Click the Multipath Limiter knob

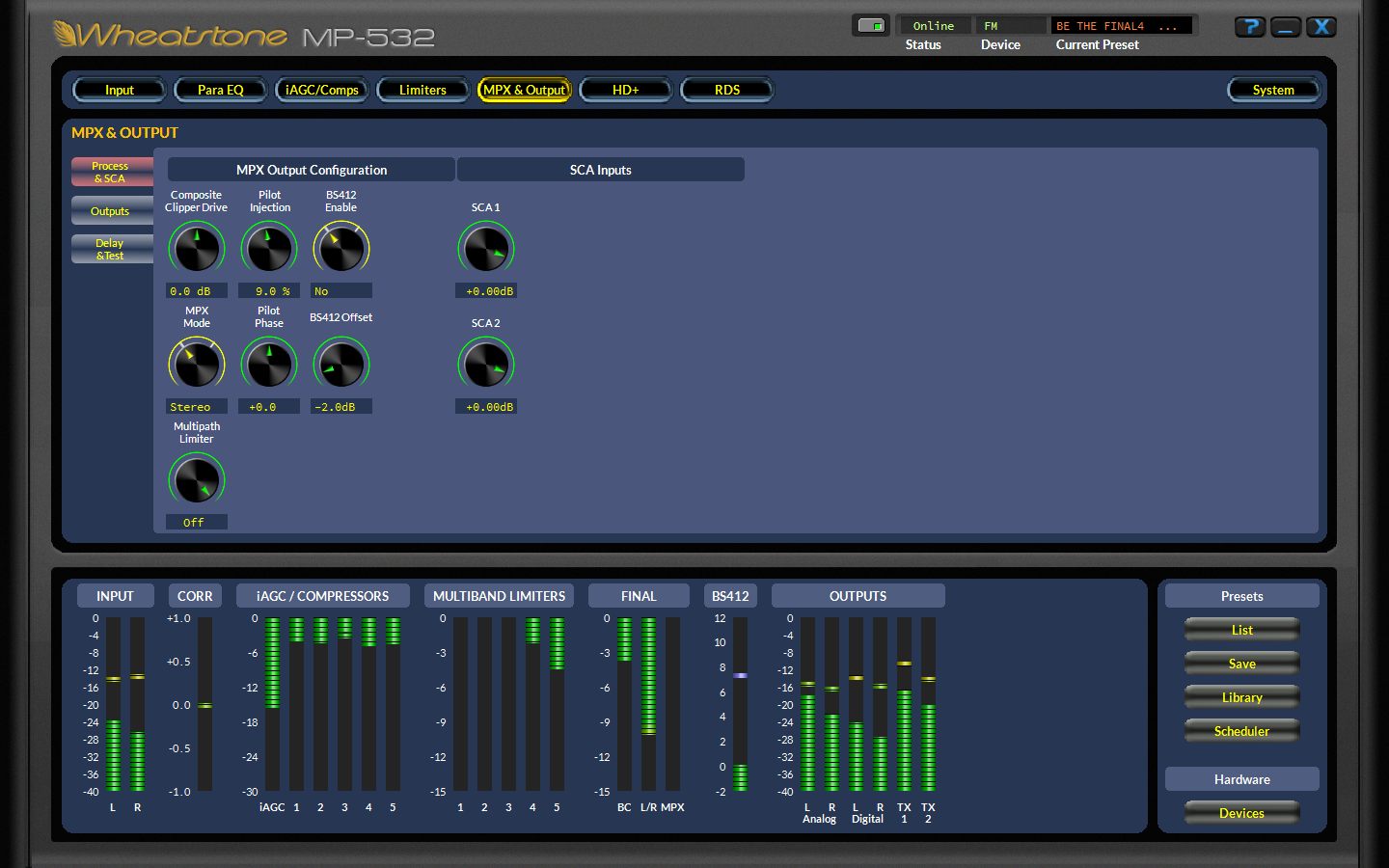(x=197, y=479)
